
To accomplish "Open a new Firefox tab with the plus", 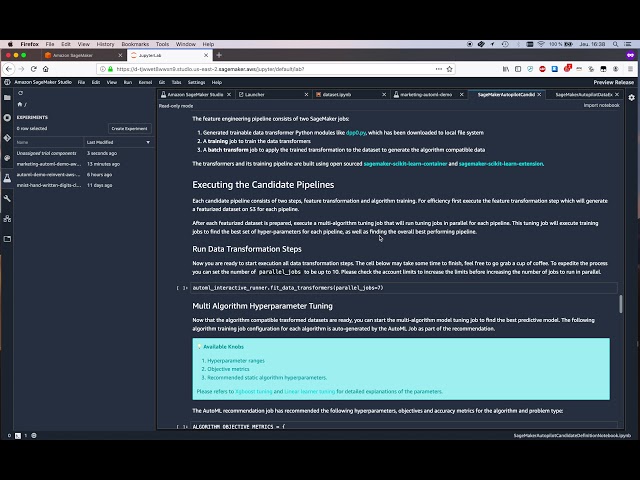I will point(219,55).
